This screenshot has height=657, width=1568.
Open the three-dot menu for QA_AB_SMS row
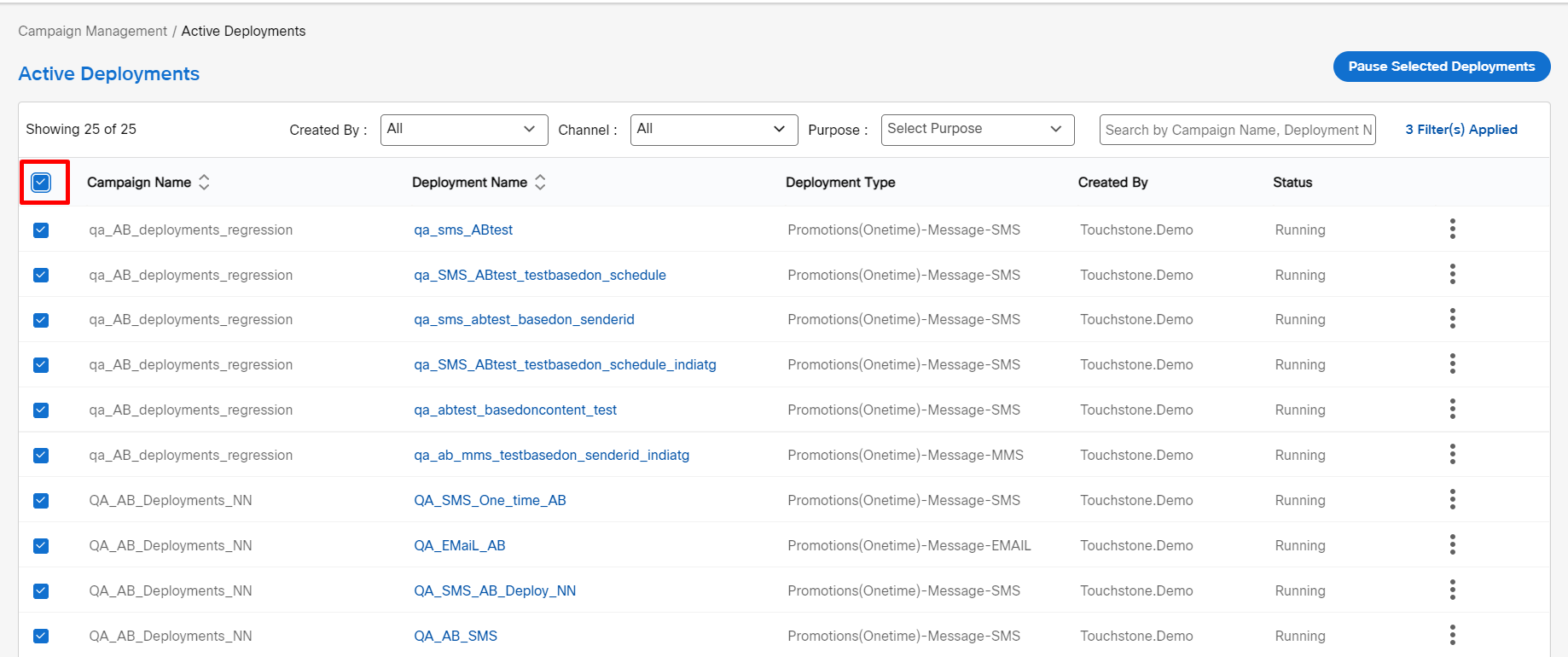1452,635
